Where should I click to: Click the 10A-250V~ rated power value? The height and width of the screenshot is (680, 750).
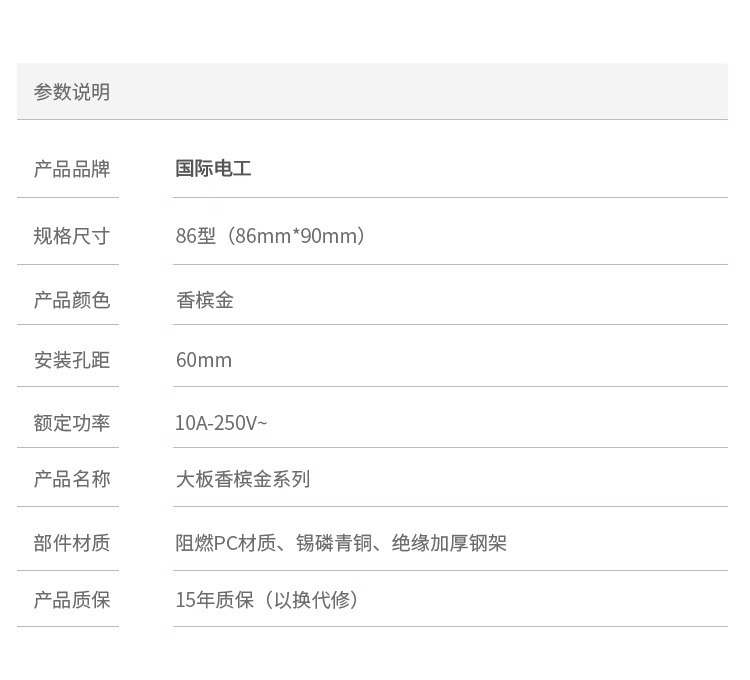point(221,423)
